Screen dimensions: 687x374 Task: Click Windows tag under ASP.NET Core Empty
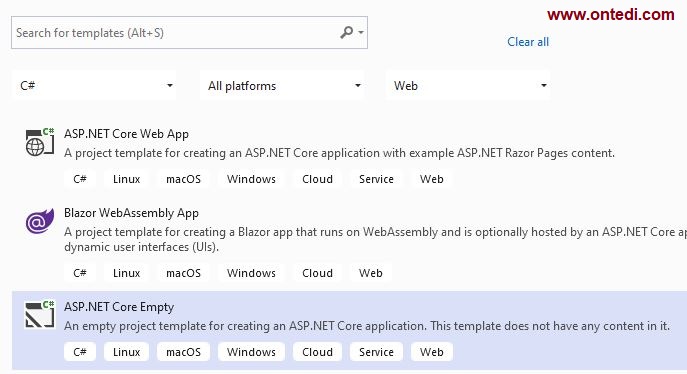click(251, 352)
